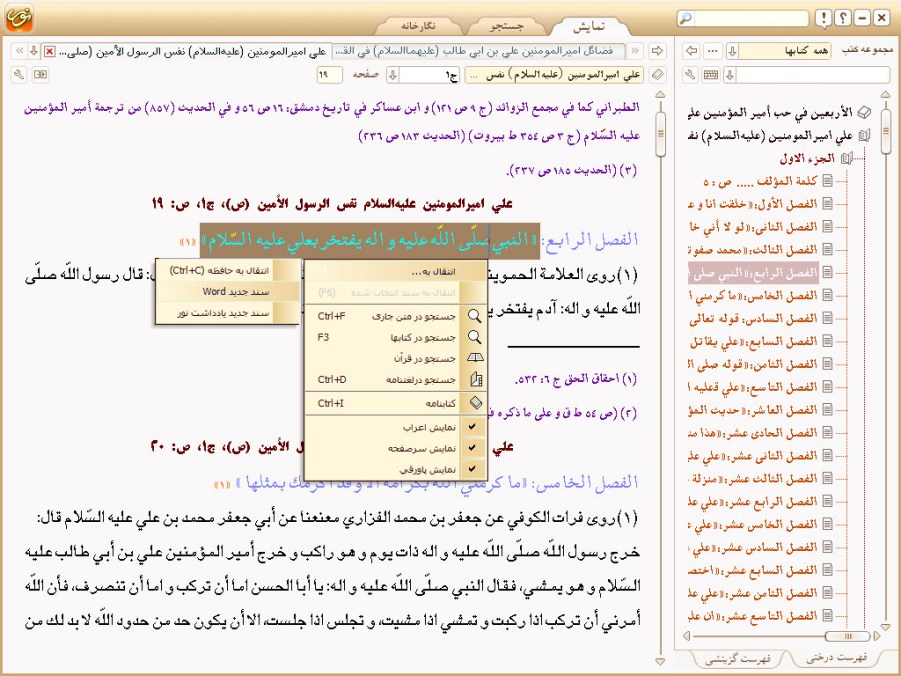Click the dictionary icon for جستجو درلغتنامه
Viewport: 901px width, 676px height.
[476, 379]
